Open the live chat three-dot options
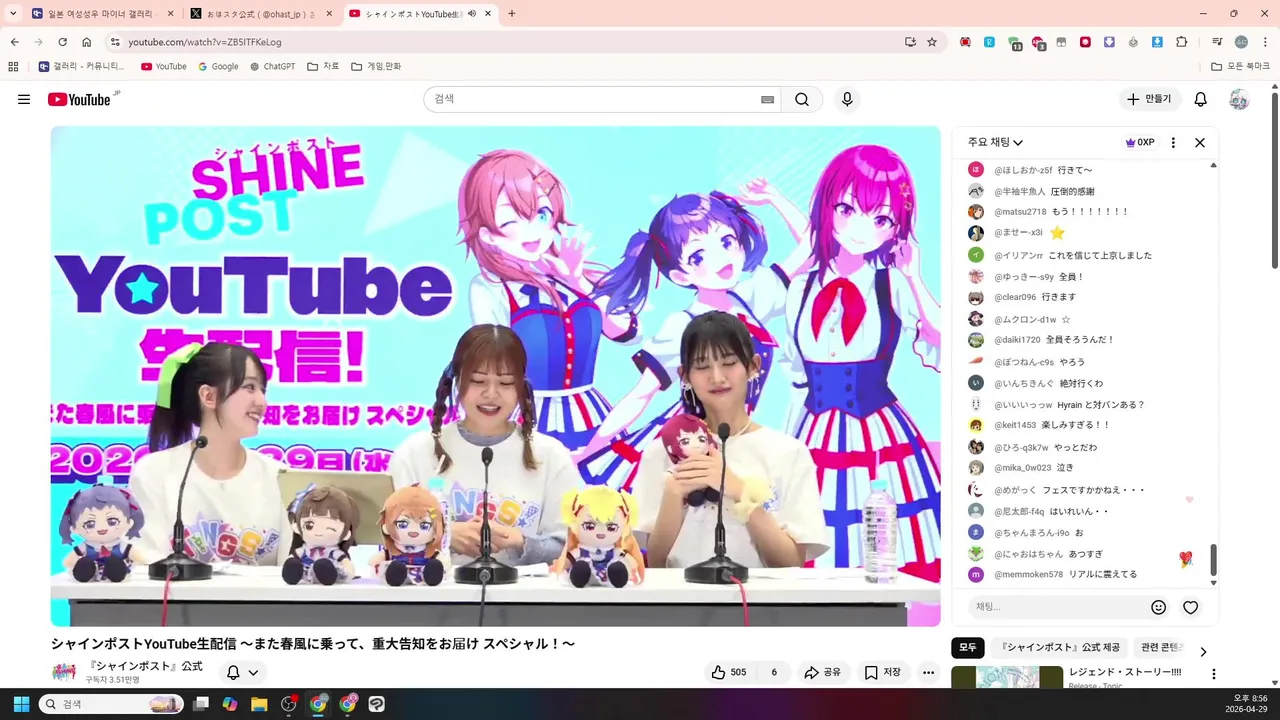1280x720 pixels. point(1173,142)
